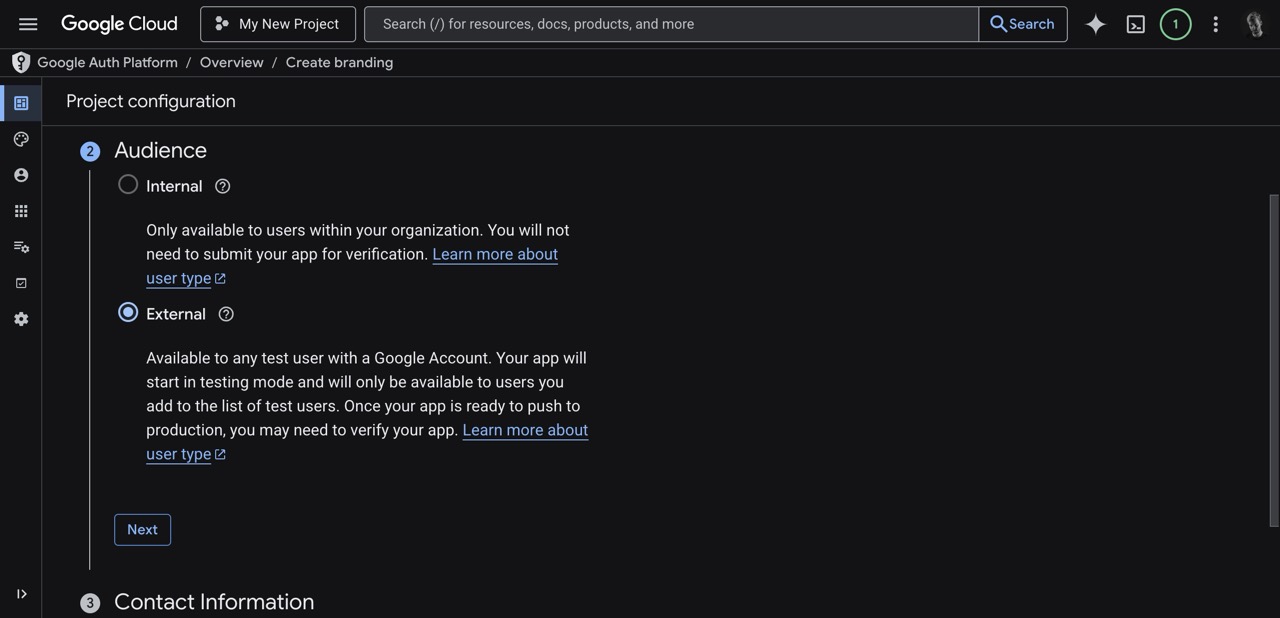This screenshot has width=1280, height=618.
Task: Click the Next button
Action: 142,530
